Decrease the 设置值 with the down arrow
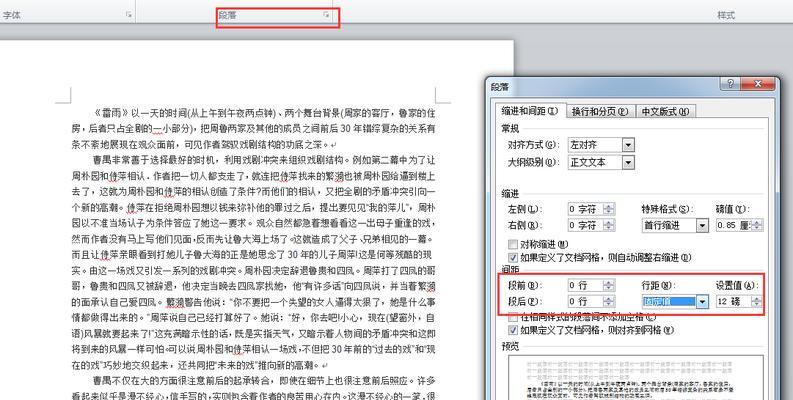The height and width of the screenshot is (400, 793). (756, 304)
